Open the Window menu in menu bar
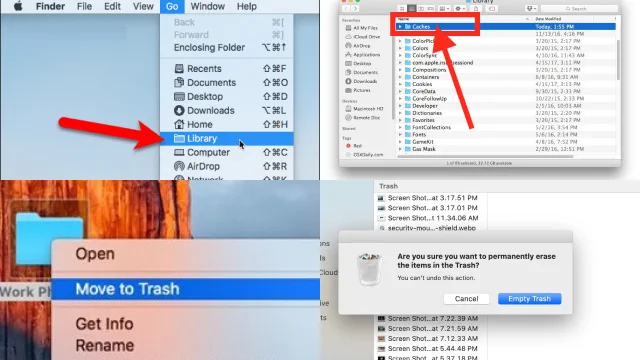 (207, 6)
